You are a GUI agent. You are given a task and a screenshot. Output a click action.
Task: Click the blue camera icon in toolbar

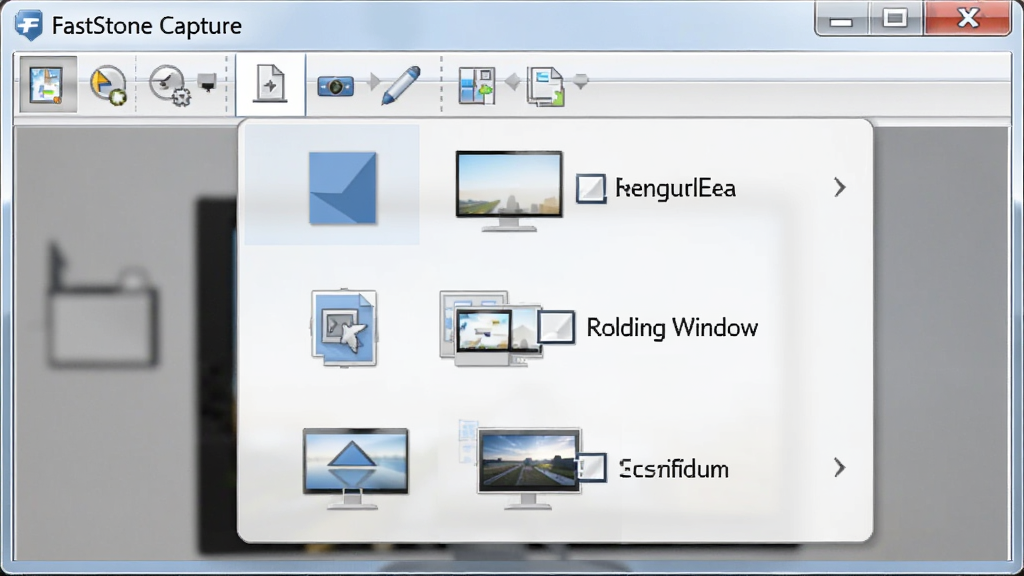(x=335, y=86)
